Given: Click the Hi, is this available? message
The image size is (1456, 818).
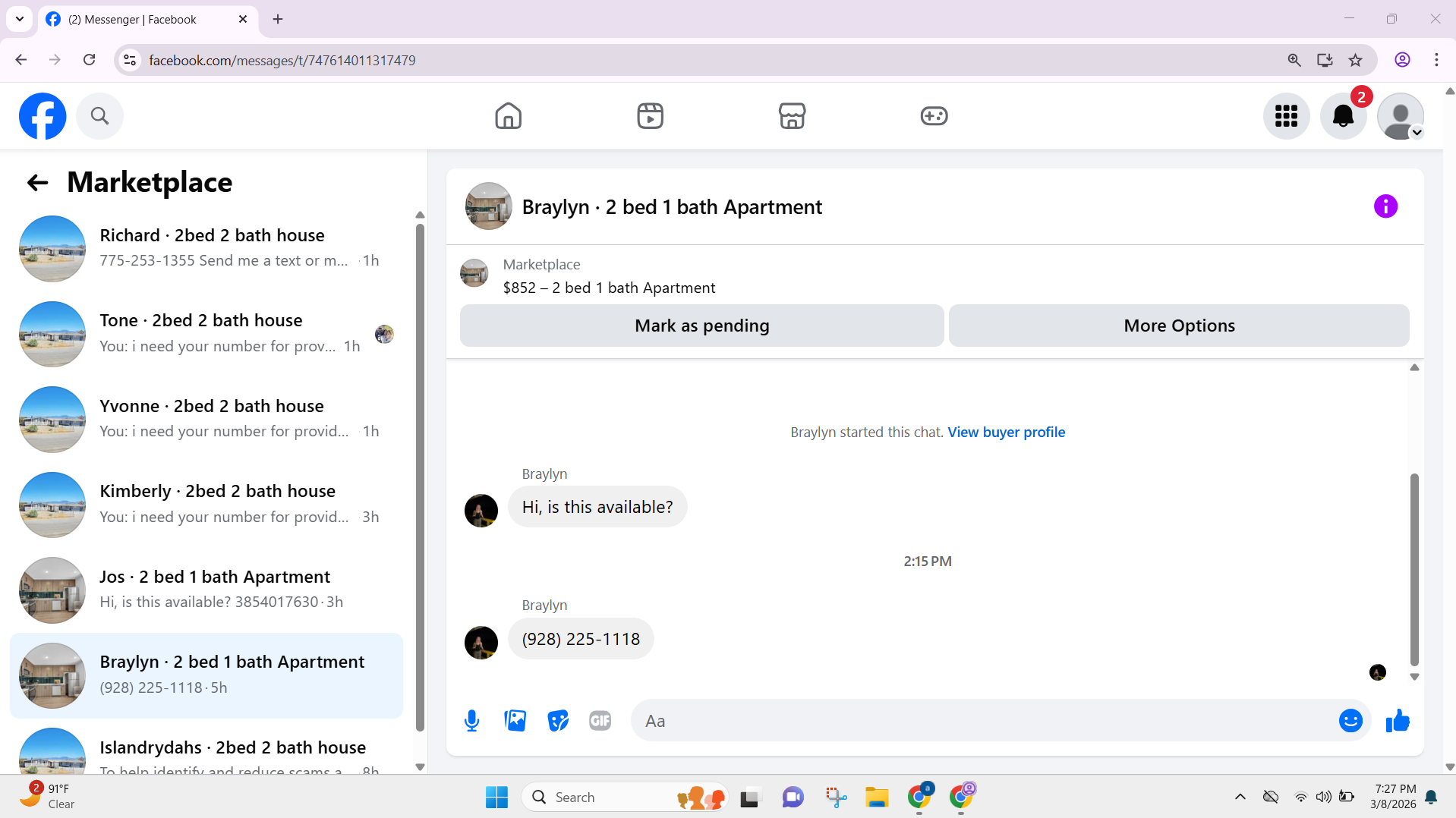Looking at the screenshot, I should [x=597, y=507].
